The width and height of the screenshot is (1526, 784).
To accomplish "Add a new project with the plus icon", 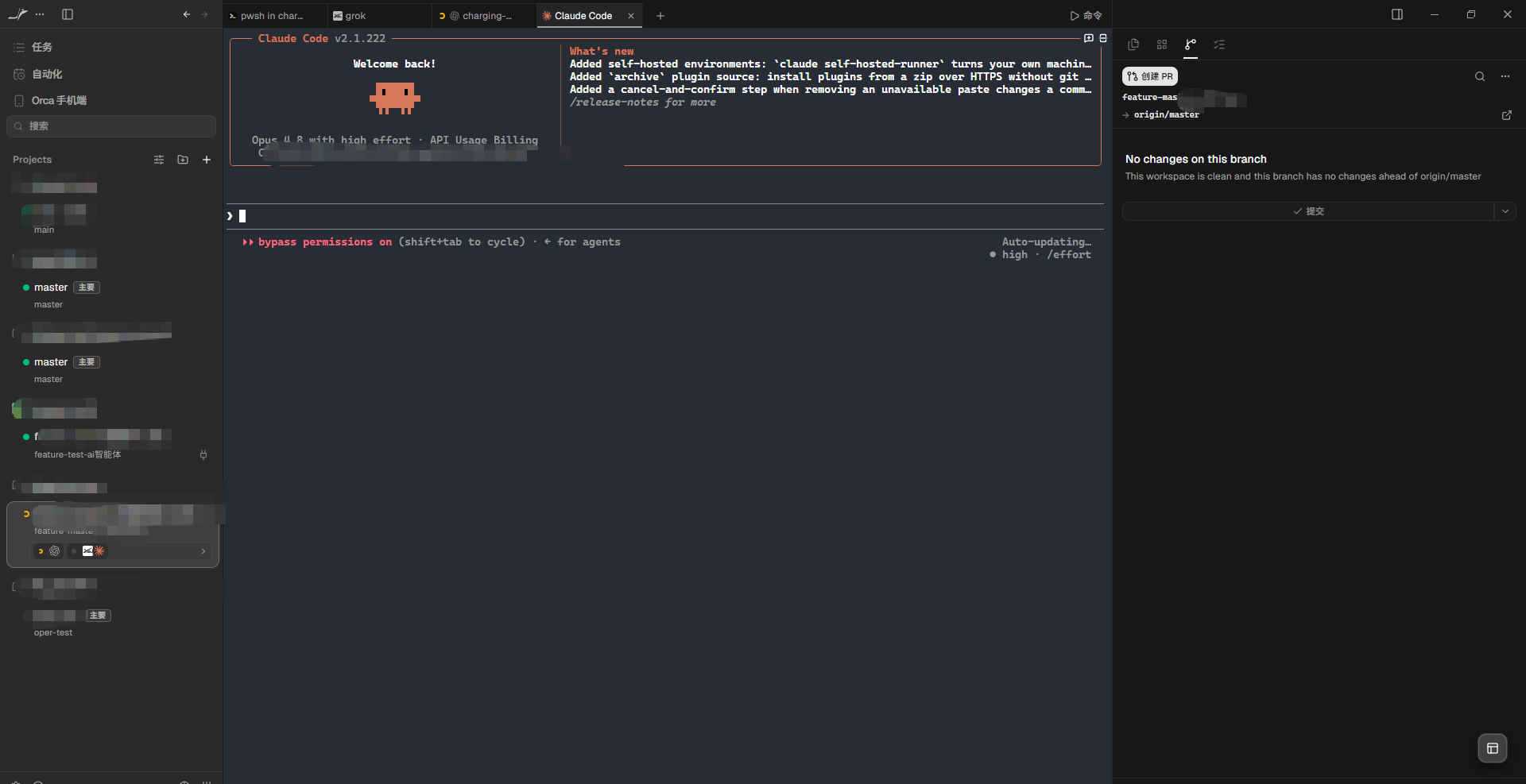I will pos(207,160).
